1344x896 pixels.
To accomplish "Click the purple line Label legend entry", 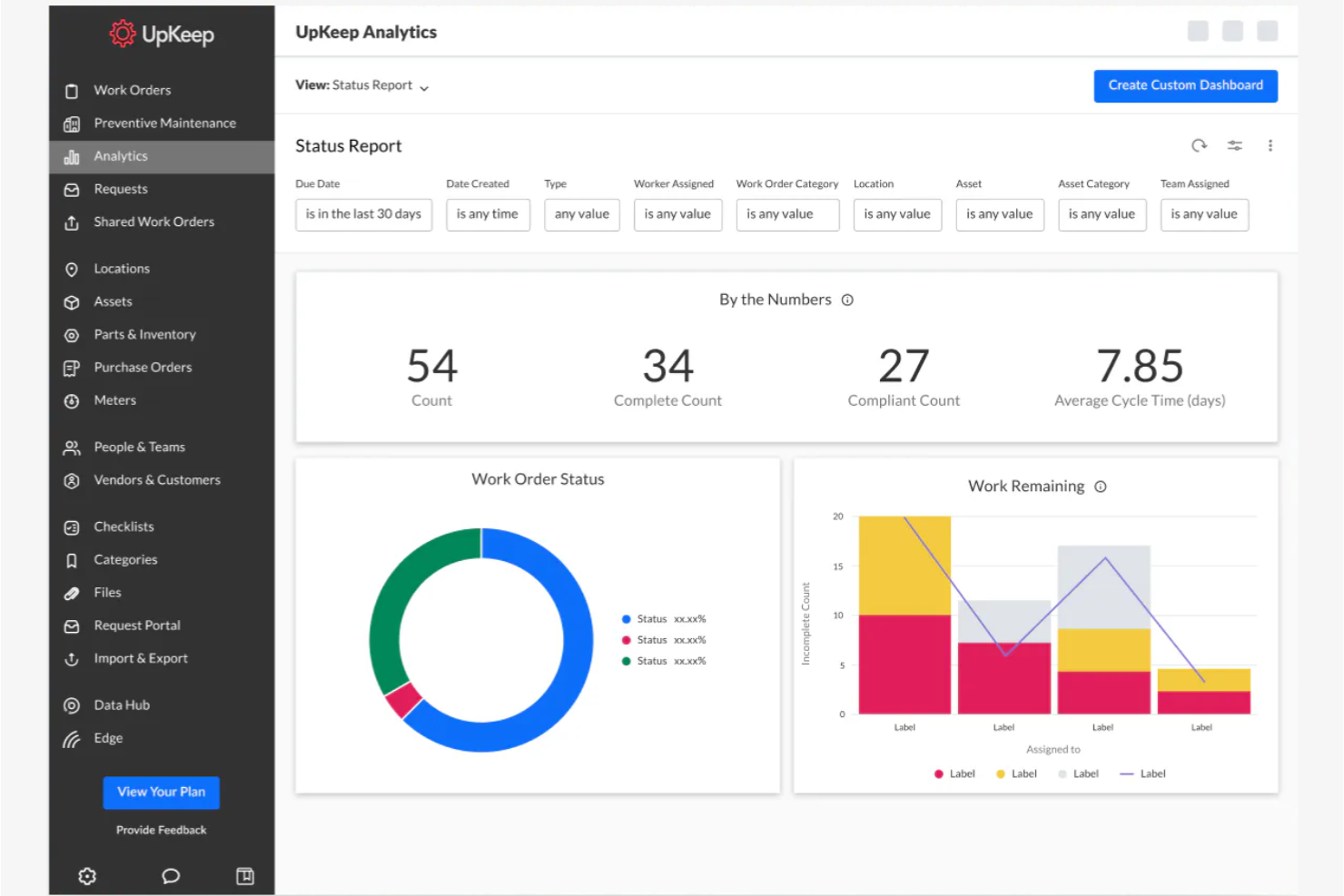I will pyautogui.click(x=1142, y=774).
